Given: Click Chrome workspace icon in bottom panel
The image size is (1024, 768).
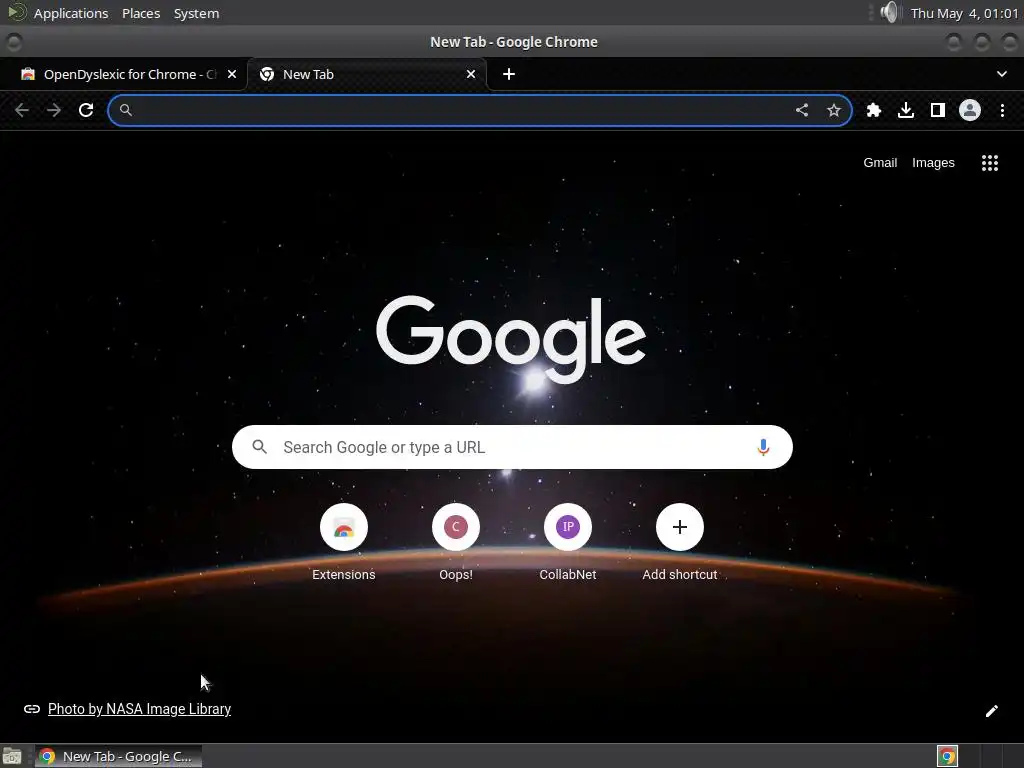Looking at the screenshot, I should 947,756.
